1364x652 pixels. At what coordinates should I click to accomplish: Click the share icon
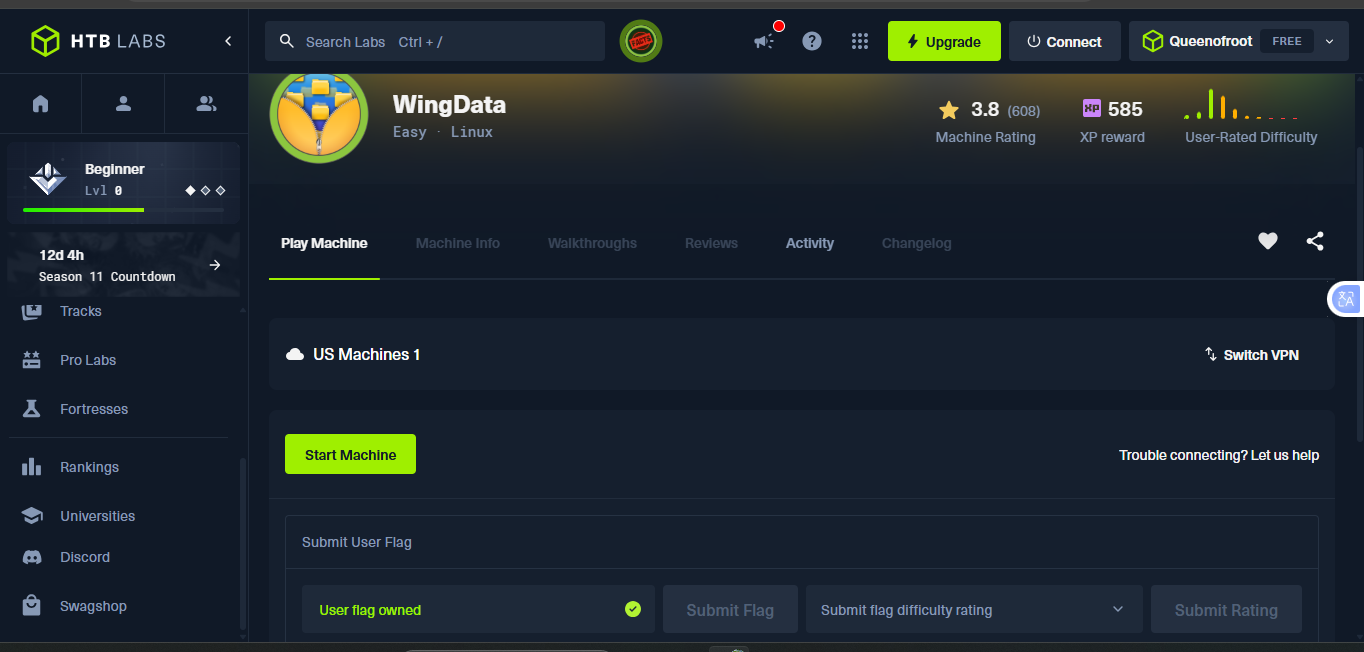(1315, 241)
